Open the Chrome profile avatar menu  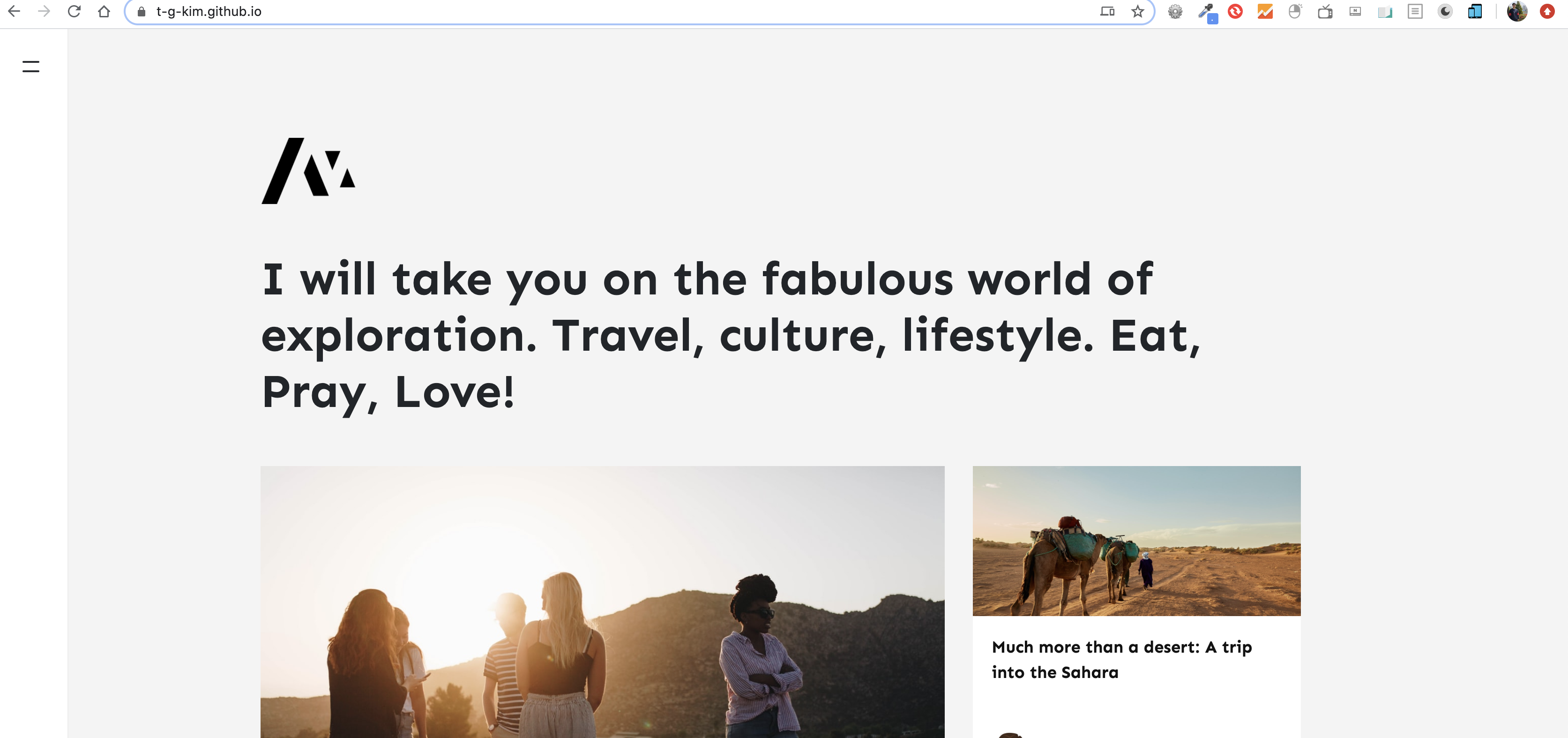click(1516, 11)
